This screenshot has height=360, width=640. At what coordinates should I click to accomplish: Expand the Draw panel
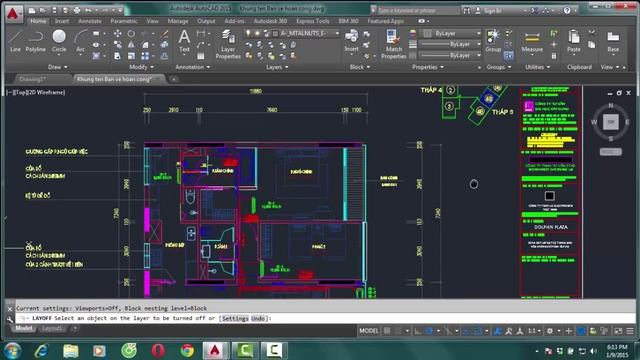point(58,67)
